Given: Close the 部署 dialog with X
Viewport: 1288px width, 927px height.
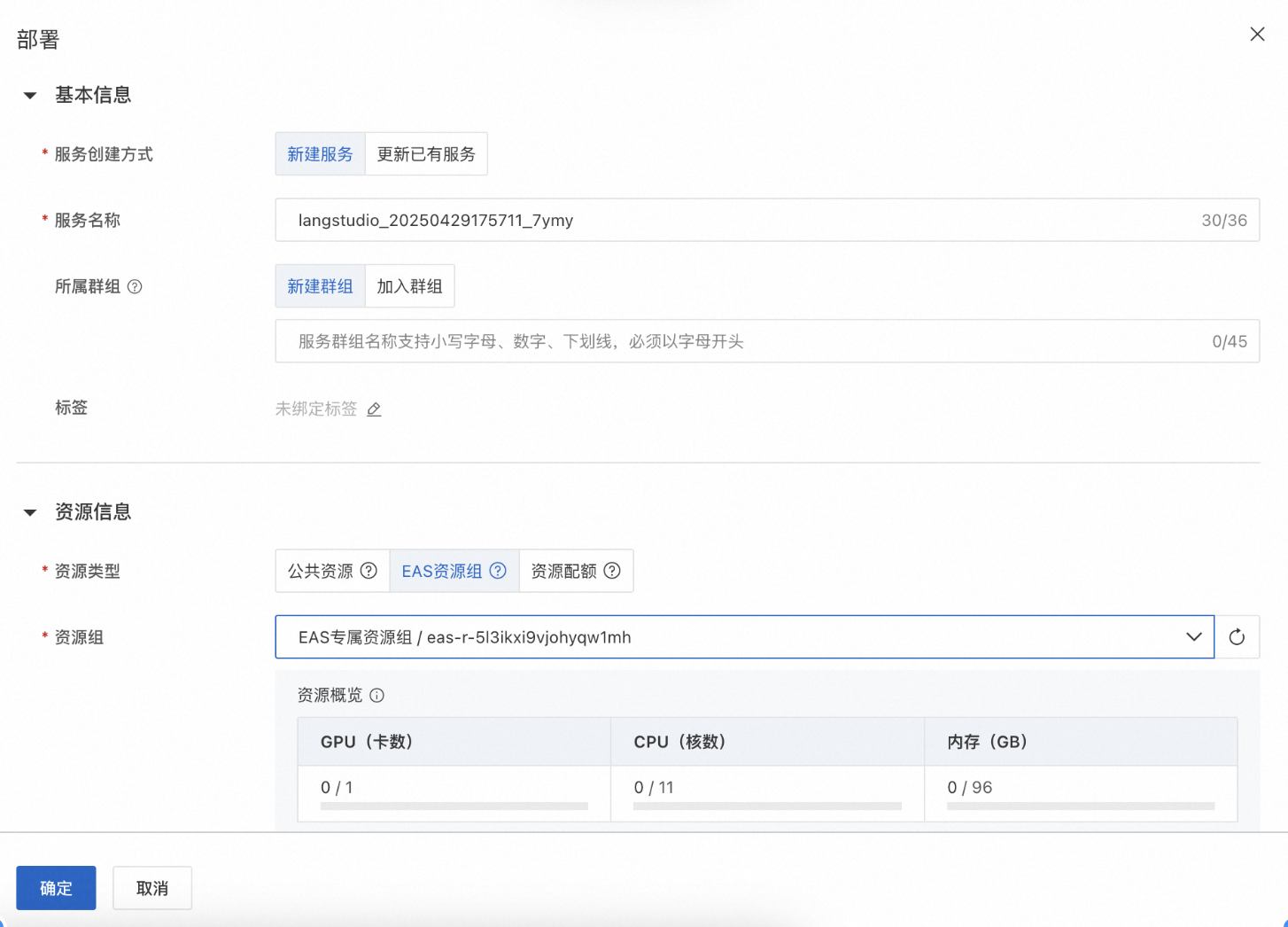Looking at the screenshot, I should click(1257, 34).
